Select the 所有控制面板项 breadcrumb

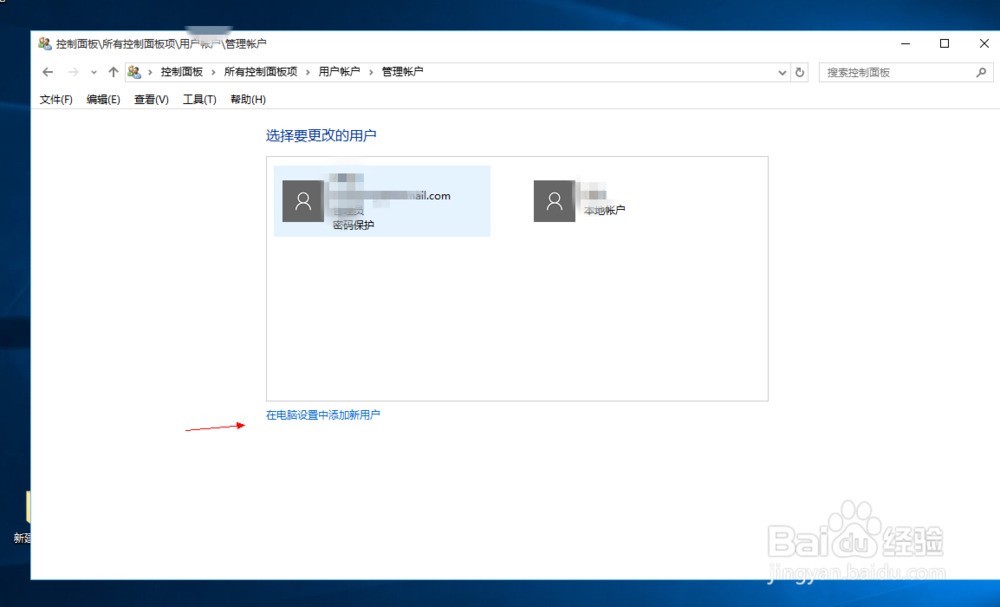260,72
